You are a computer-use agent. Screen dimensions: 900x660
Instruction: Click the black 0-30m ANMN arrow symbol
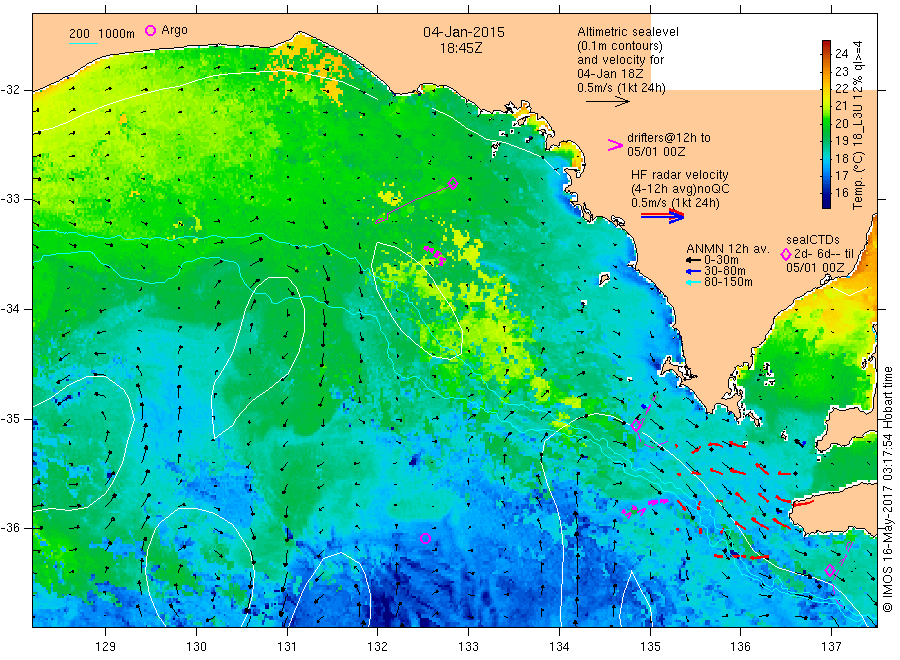694,260
